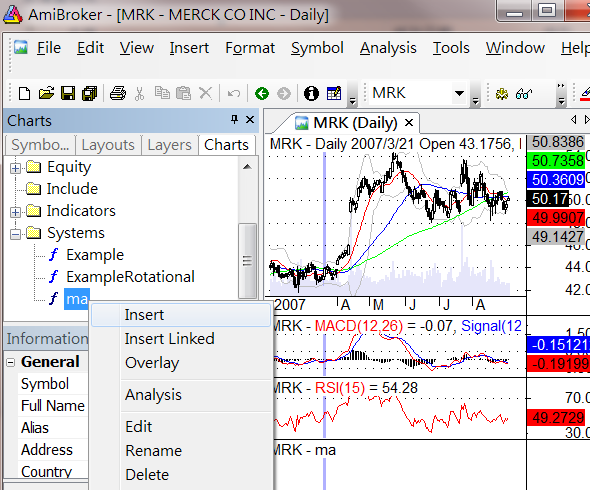Click the Undo arrow icon
590x490 pixels.
click(234, 93)
